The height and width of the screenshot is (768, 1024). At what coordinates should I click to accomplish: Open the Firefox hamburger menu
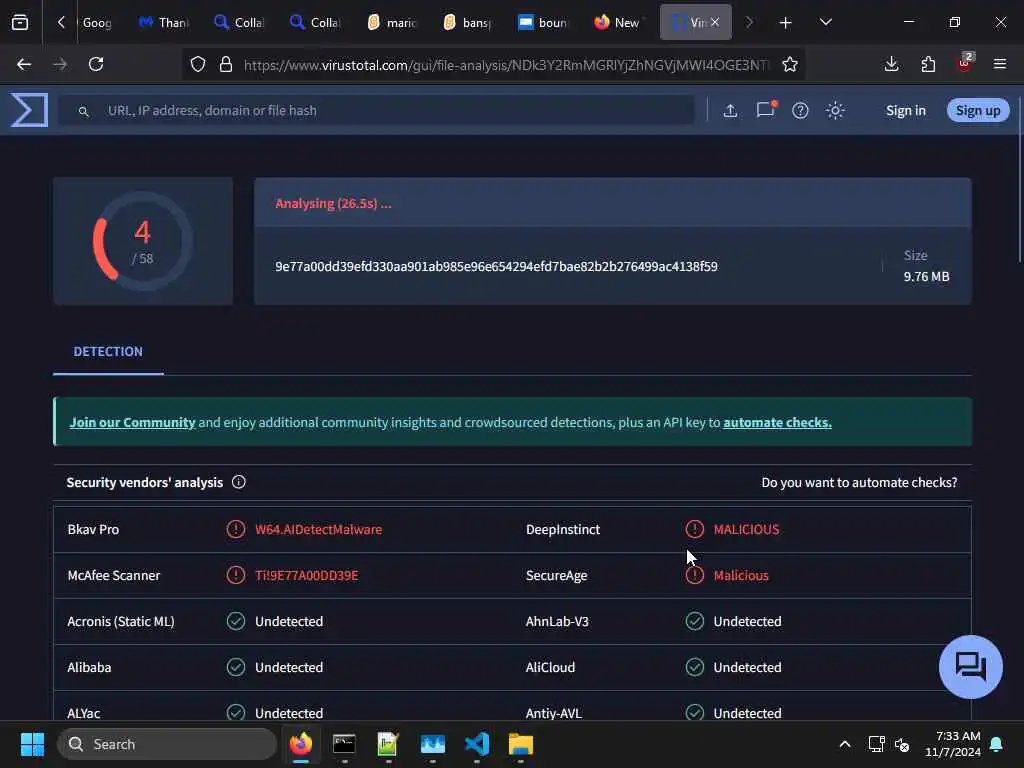click(x=1000, y=64)
